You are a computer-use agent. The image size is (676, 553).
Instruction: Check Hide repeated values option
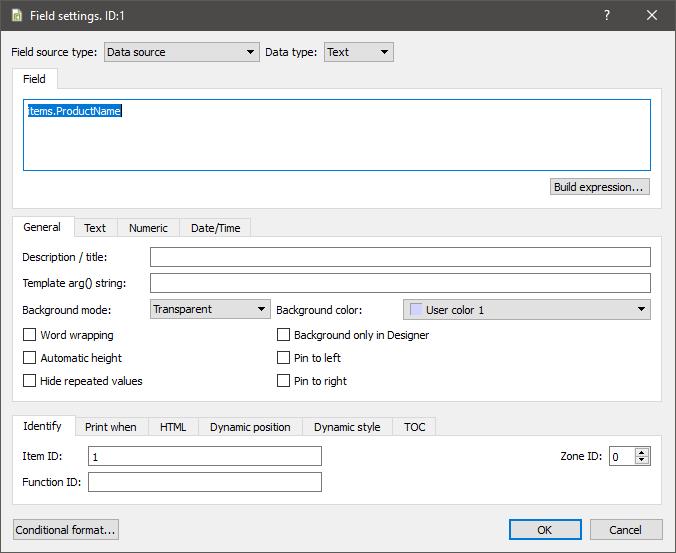tap(30, 381)
